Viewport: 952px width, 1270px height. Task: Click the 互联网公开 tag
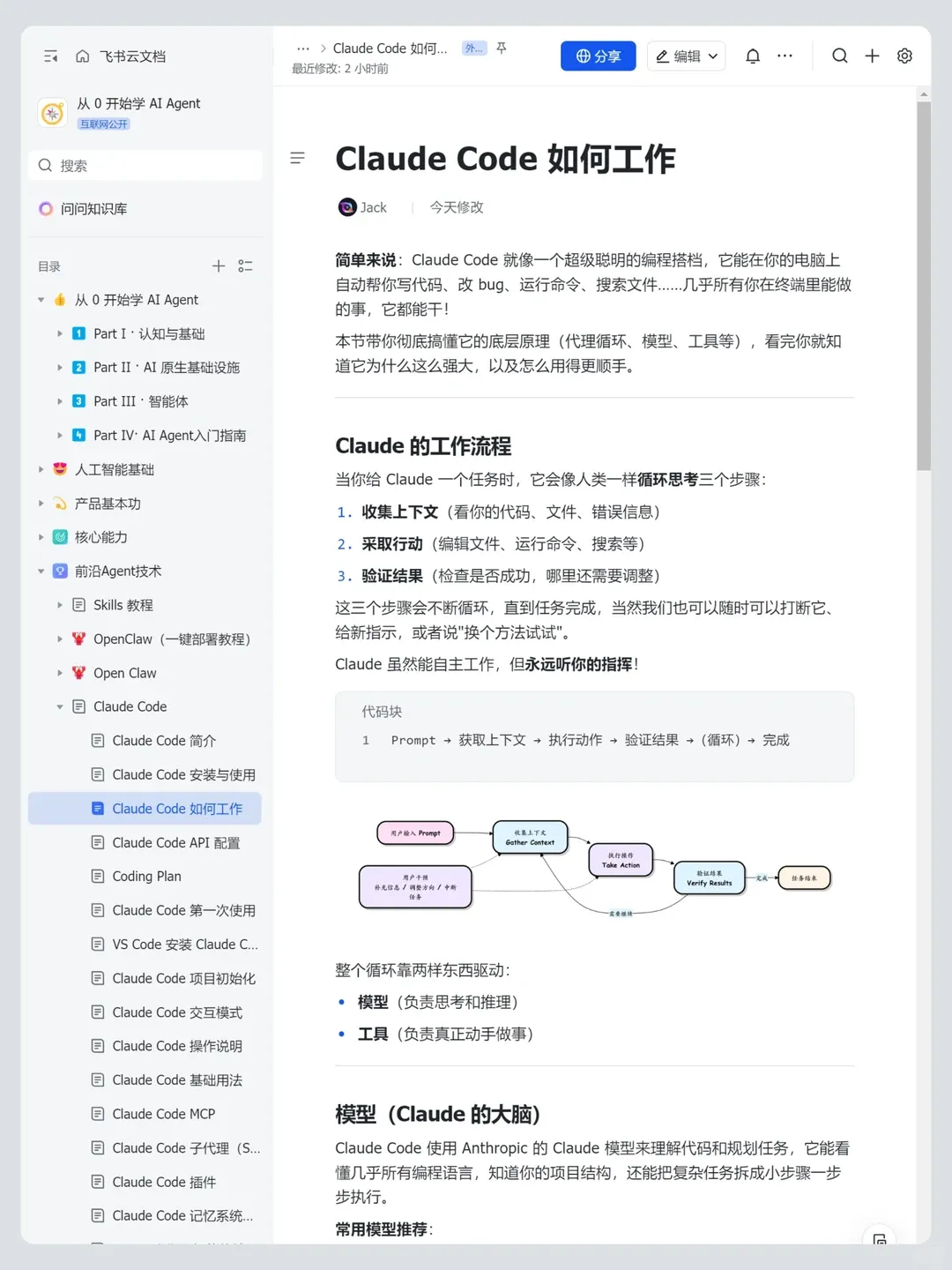(x=104, y=124)
